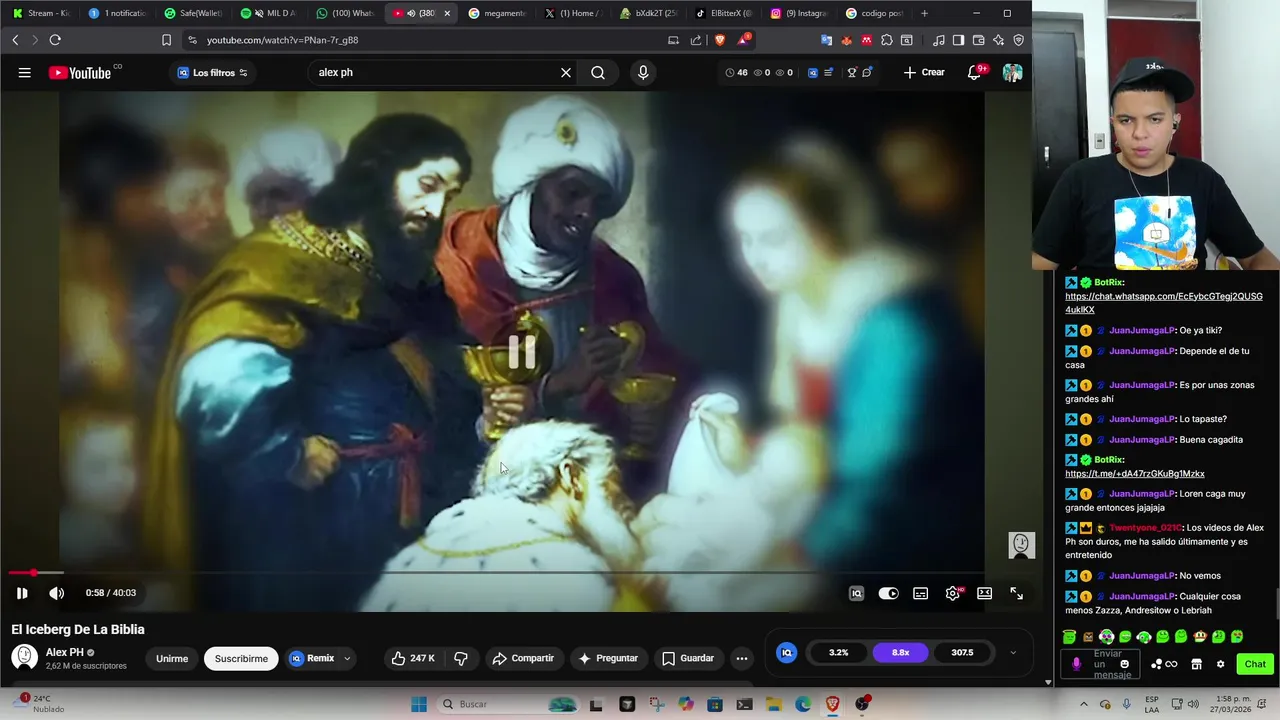Open chat settings gear icon
Image resolution: width=1280 pixels, height=720 pixels.
tap(1220, 664)
